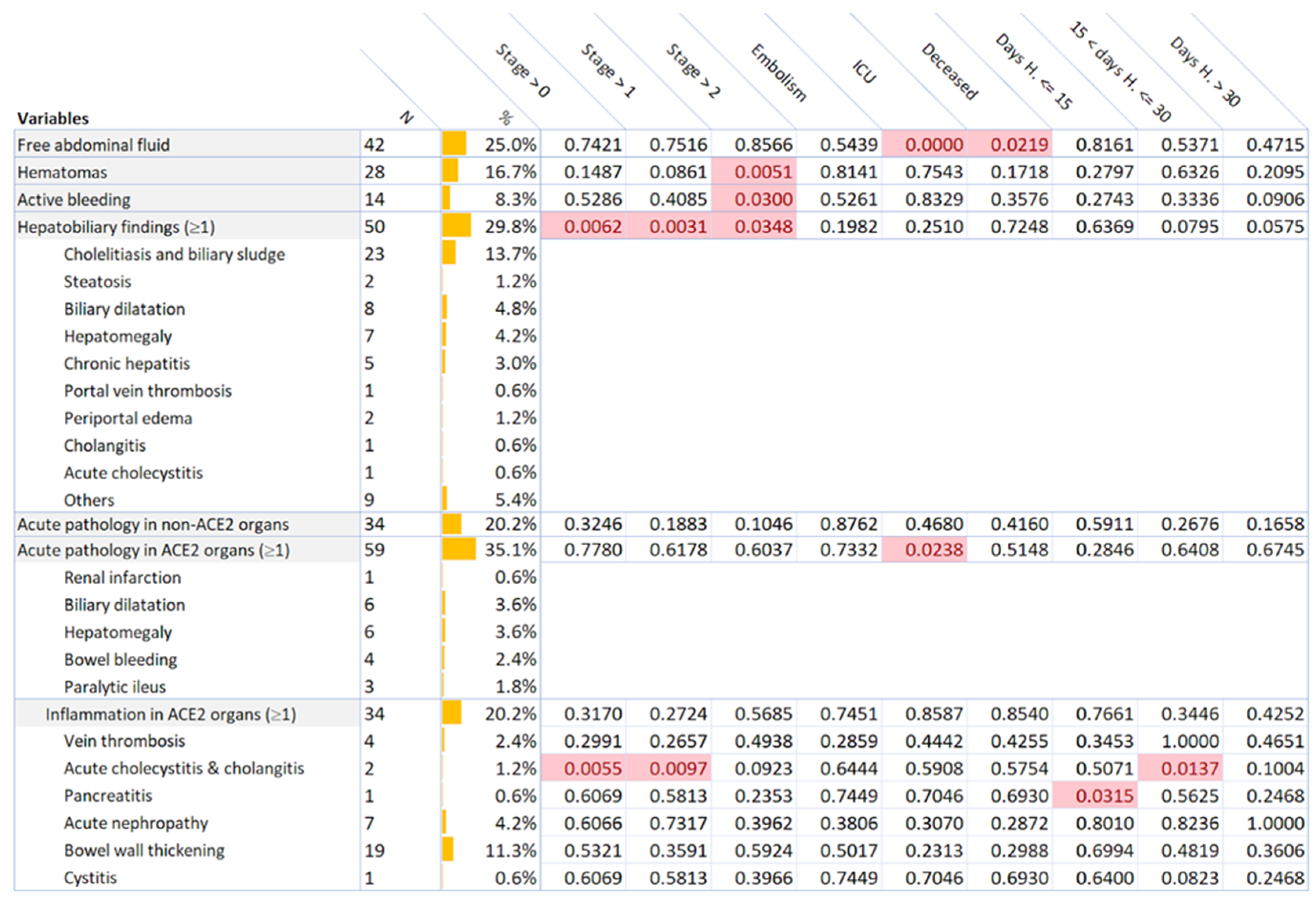The width and height of the screenshot is (1316, 901).
Task: Click the 0.0051 cell in Hematomas row
Action: click(763, 172)
